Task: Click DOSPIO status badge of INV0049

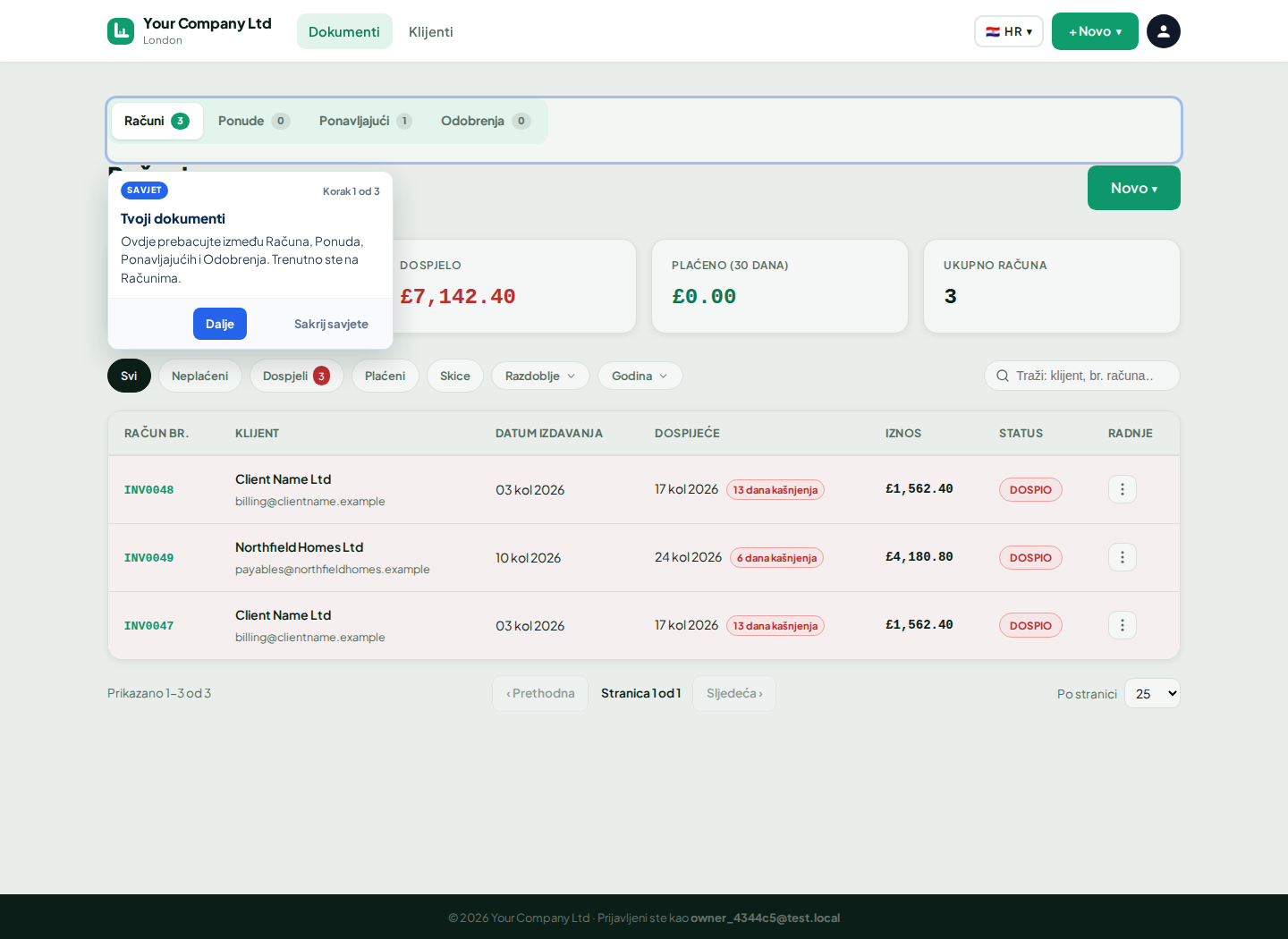Action: [1030, 557]
